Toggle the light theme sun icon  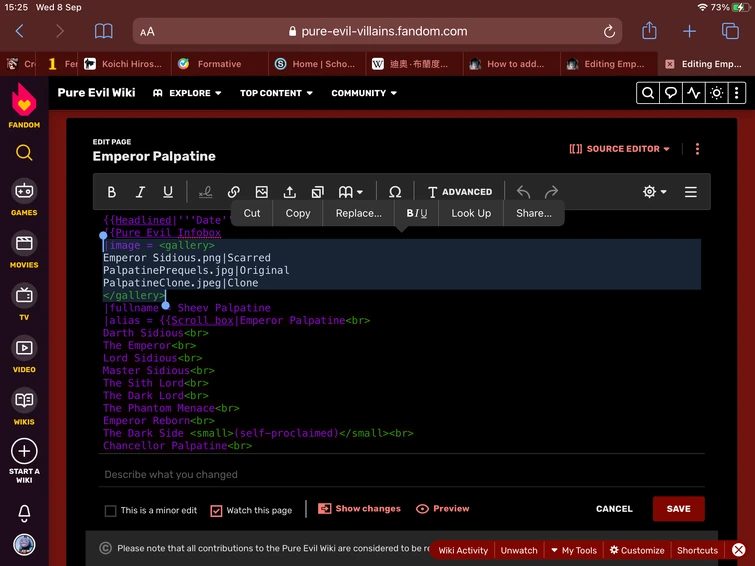[x=716, y=93]
